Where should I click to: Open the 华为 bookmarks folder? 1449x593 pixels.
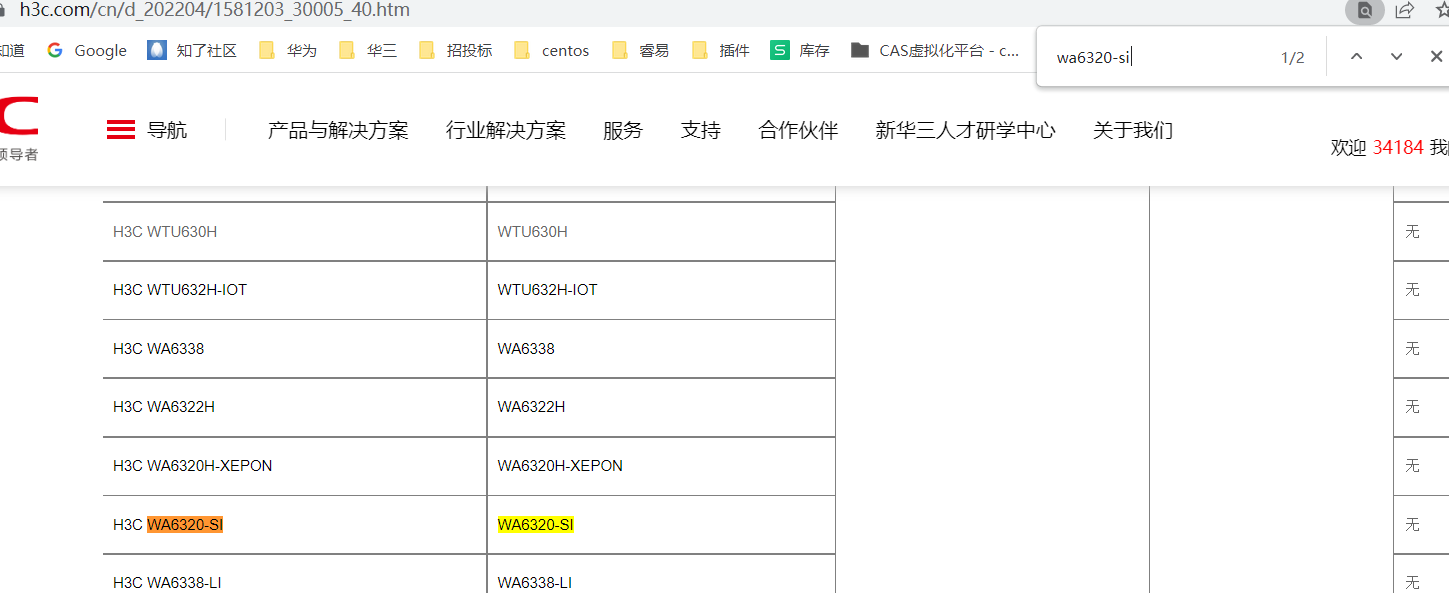[288, 50]
